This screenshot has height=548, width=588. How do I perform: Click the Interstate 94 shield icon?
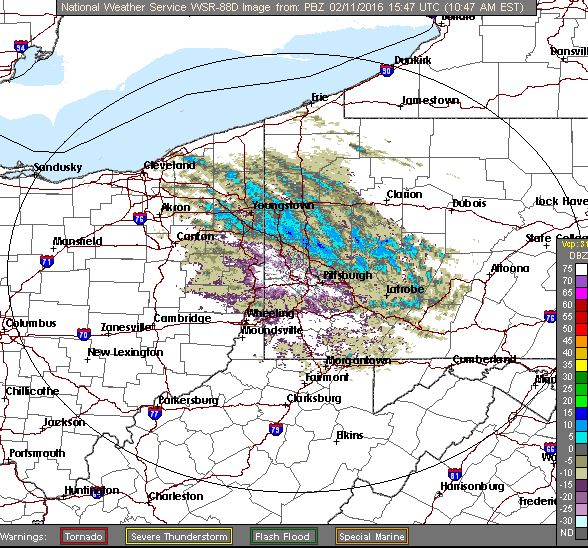pos(21,46)
